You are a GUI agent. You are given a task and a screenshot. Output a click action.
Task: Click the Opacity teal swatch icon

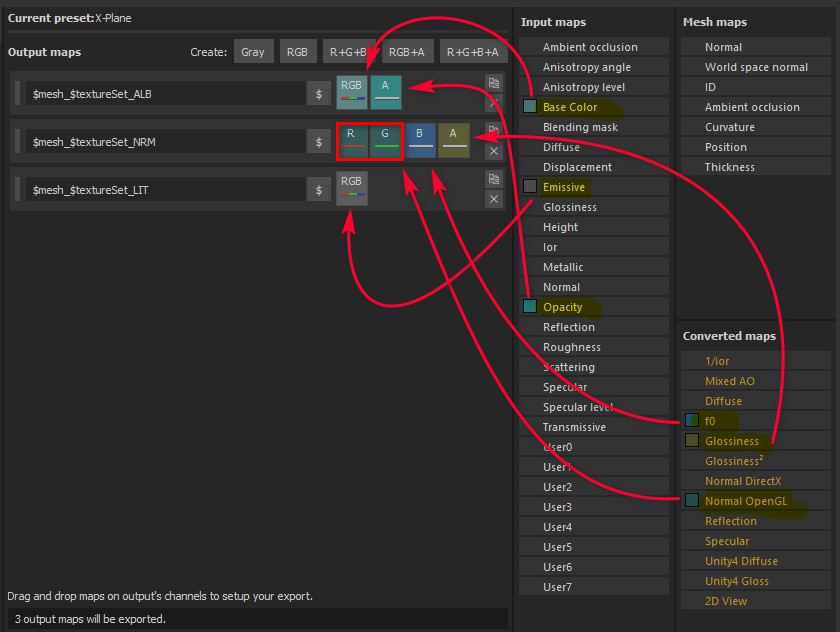coord(530,306)
